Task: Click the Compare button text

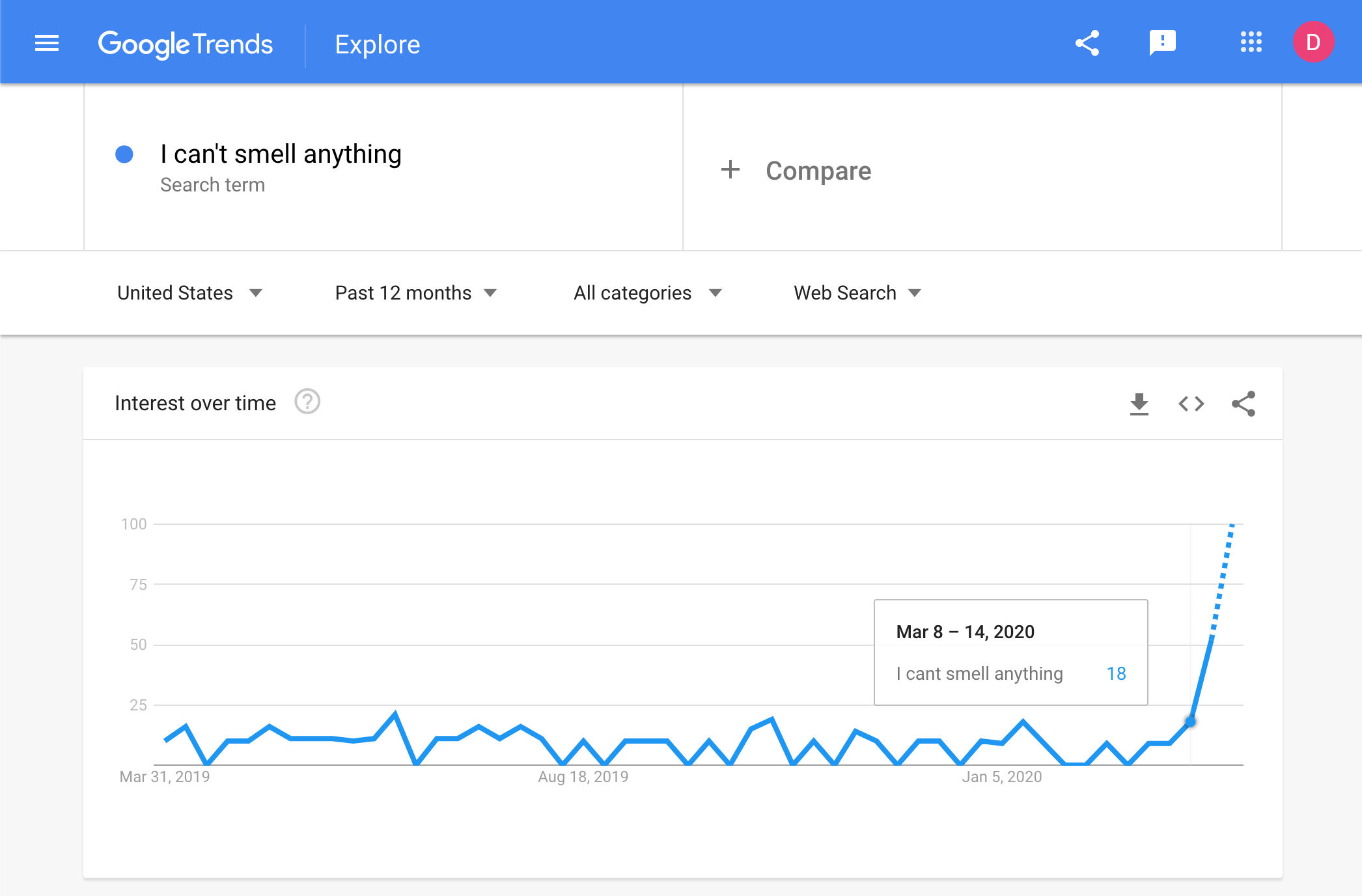Action: coord(818,171)
